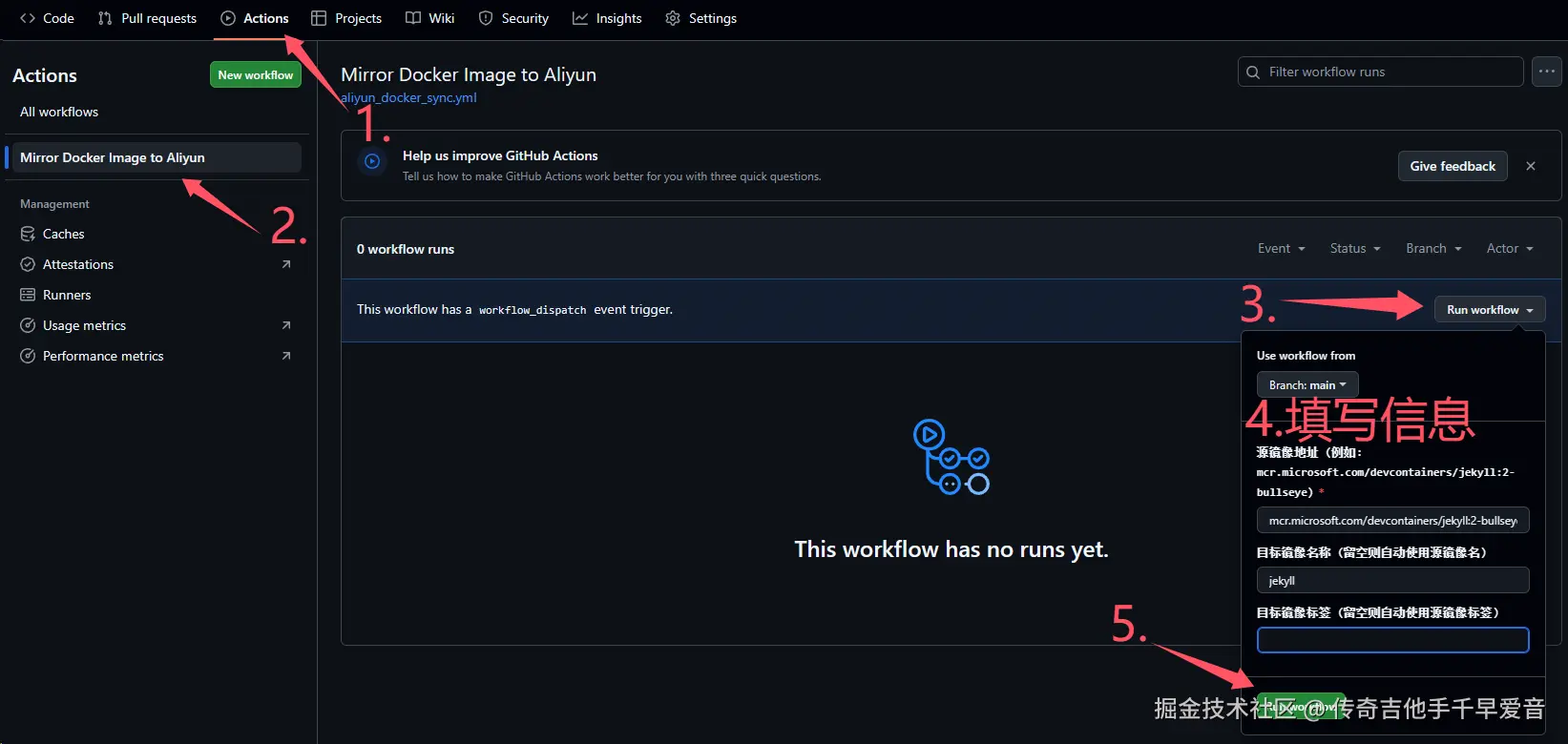Viewport: 1568px width, 744px height.
Task: Click the "Use workflow from" label
Action: (x=1306, y=356)
